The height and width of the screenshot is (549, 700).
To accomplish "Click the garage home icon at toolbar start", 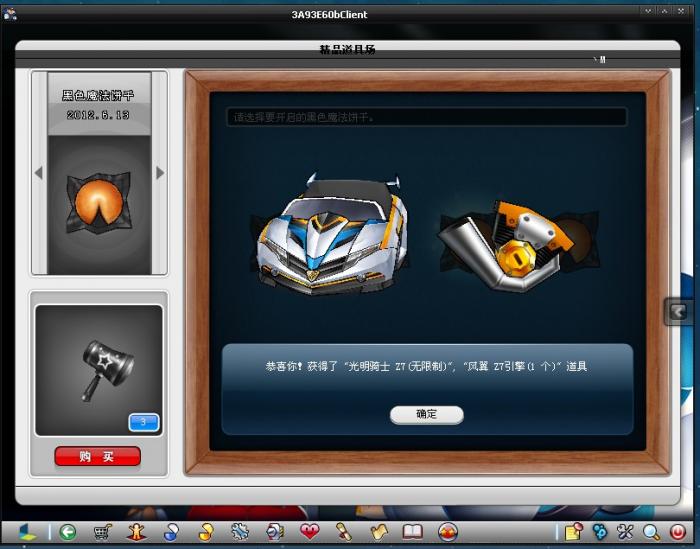I will click(27, 532).
